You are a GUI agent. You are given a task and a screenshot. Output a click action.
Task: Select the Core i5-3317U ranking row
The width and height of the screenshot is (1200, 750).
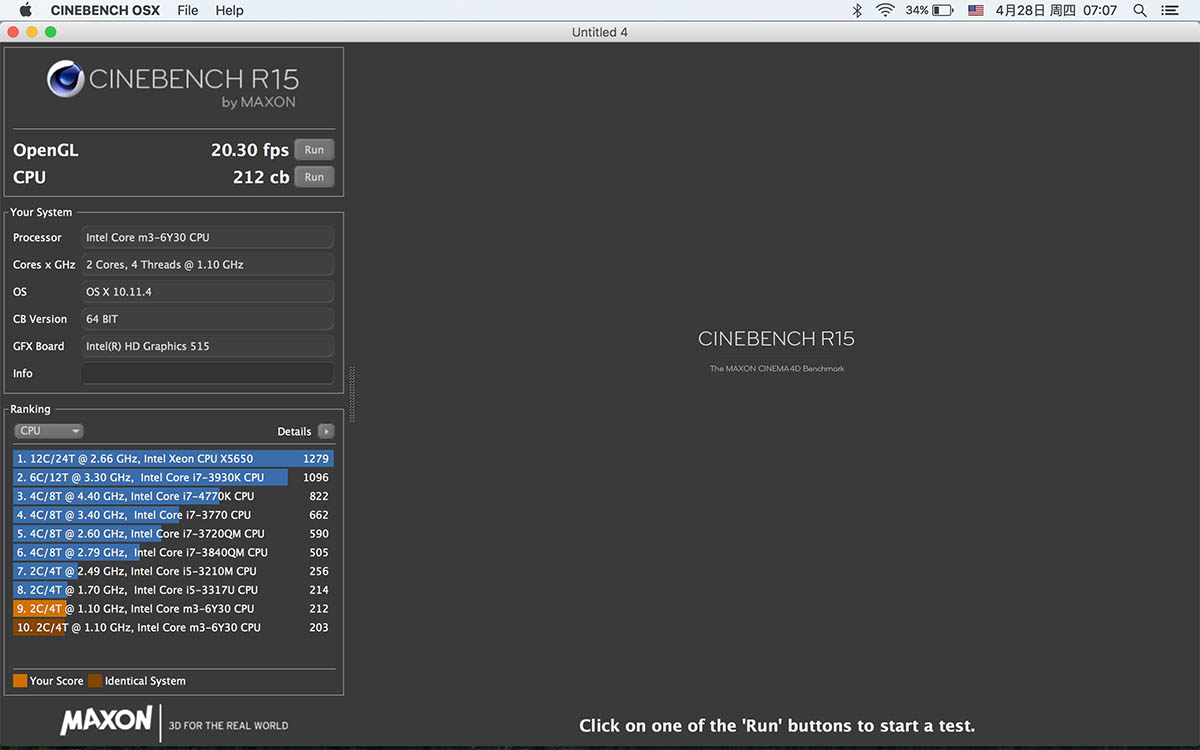point(174,590)
